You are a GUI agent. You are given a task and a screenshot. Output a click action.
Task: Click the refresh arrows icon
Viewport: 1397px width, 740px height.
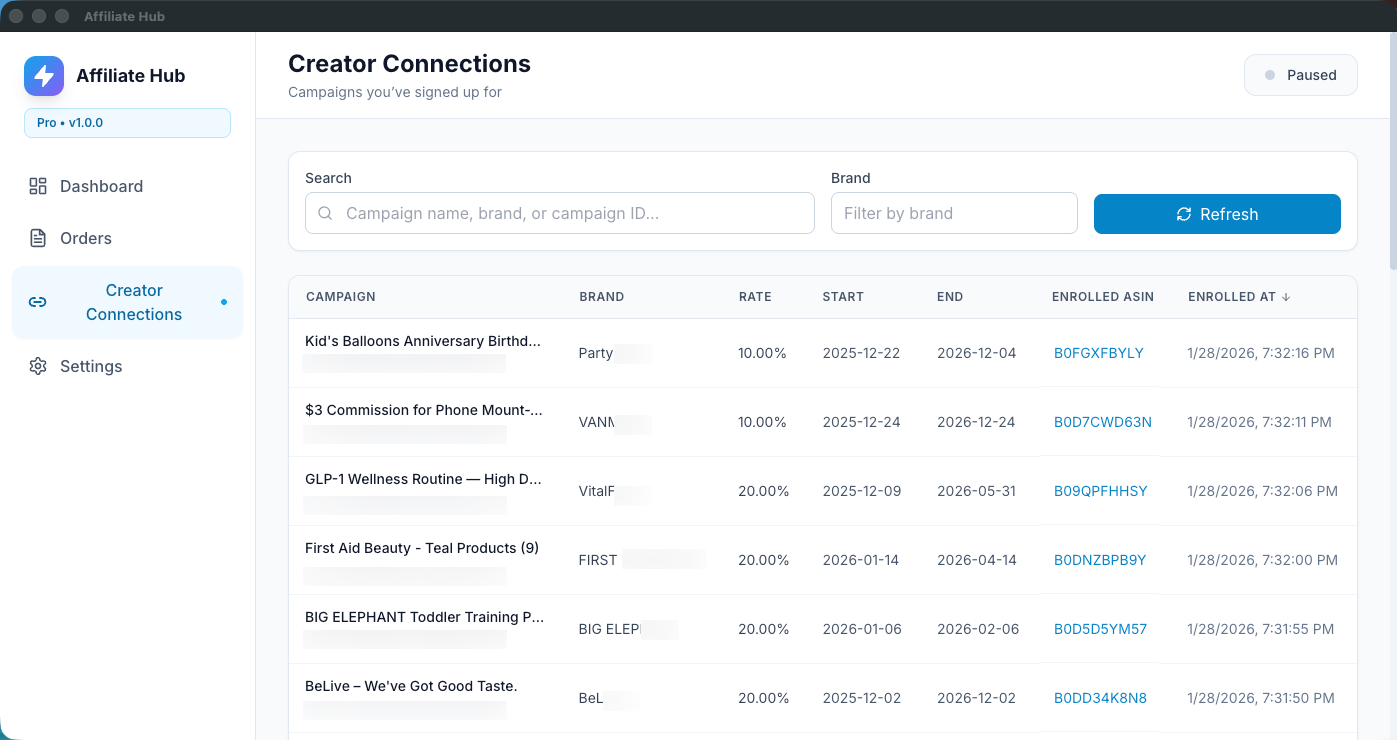click(1184, 214)
